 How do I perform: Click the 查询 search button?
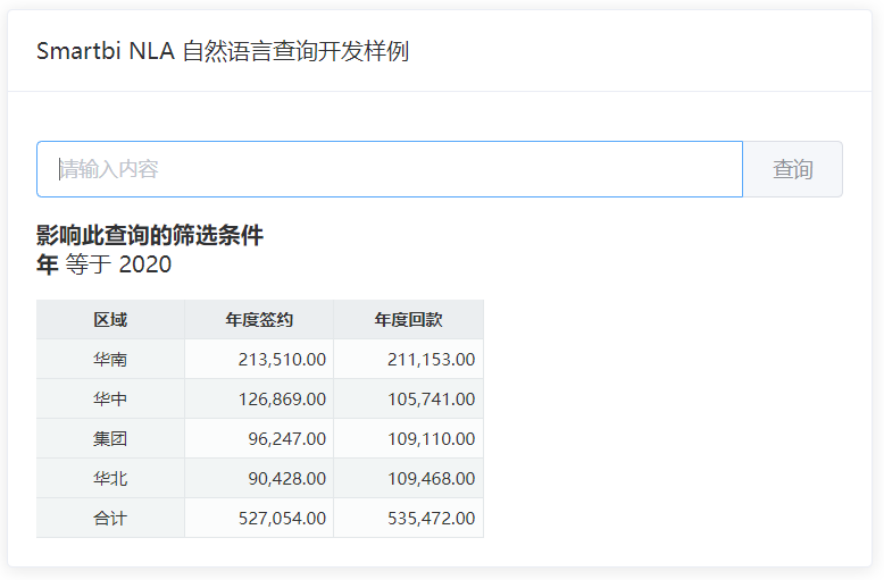pos(793,169)
